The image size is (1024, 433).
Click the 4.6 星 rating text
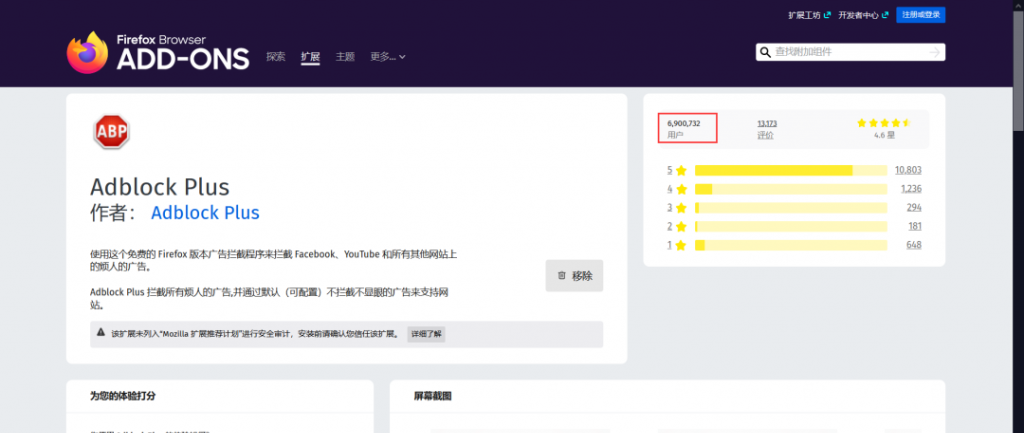[884, 136]
